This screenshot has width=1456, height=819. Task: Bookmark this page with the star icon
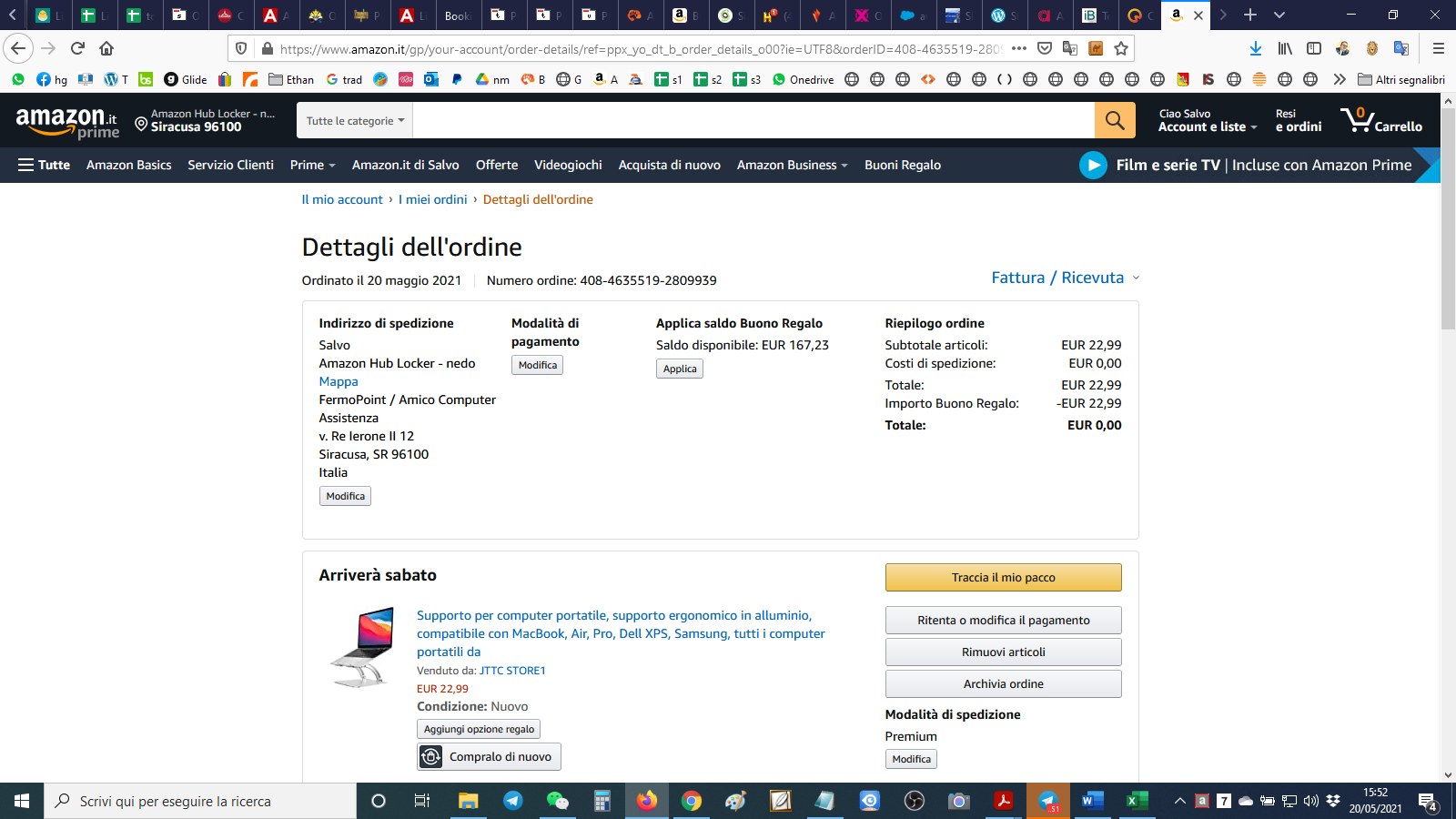tap(1121, 48)
